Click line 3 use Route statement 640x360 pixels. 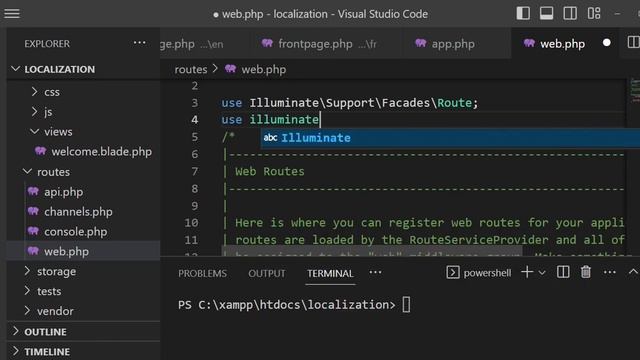tap(349, 103)
